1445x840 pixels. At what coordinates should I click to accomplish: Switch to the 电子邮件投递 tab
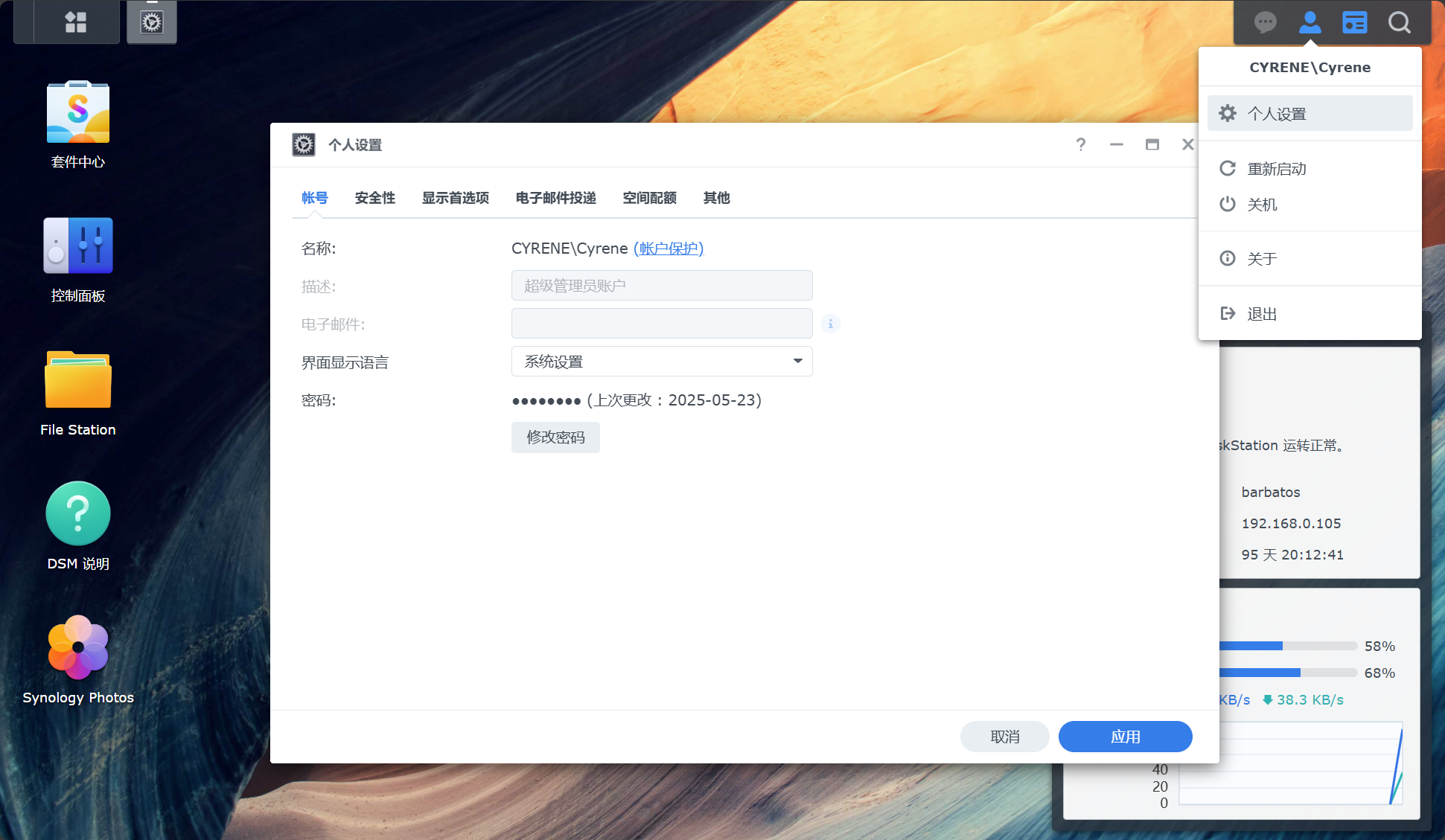click(556, 198)
